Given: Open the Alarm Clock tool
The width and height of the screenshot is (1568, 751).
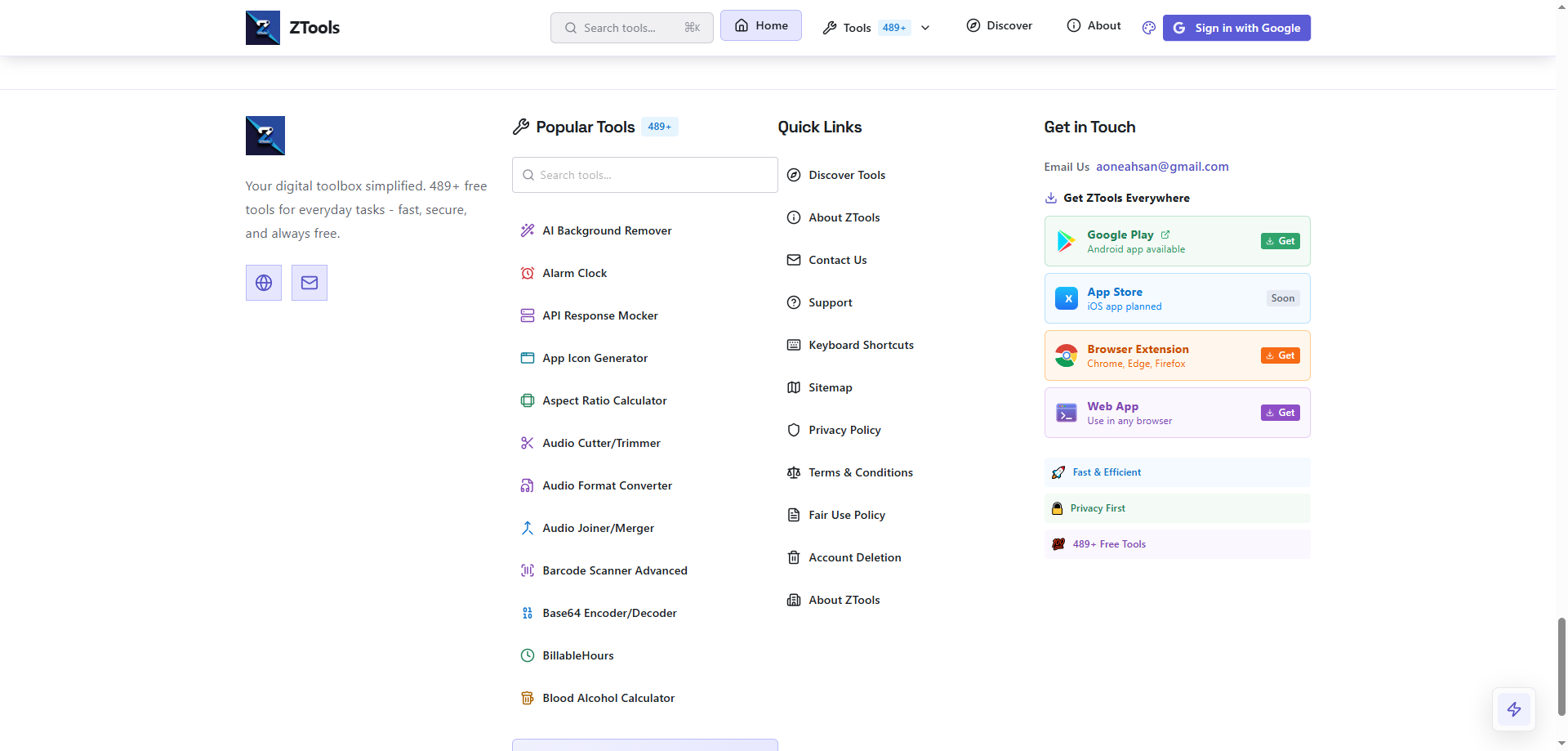Looking at the screenshot, I should (574, 273).
